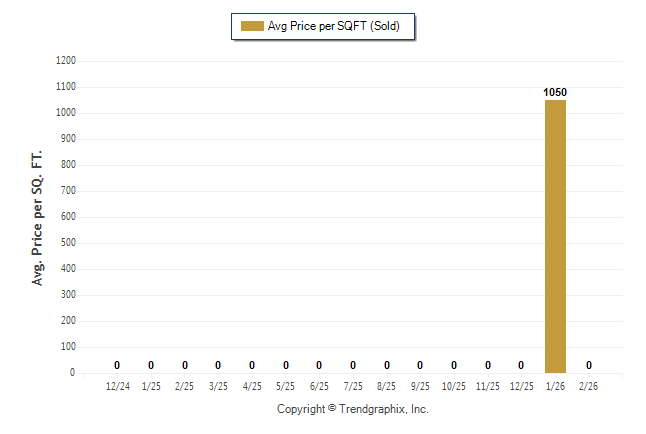Click the zero data label for 2/26
646x434 pixels.
589,365
